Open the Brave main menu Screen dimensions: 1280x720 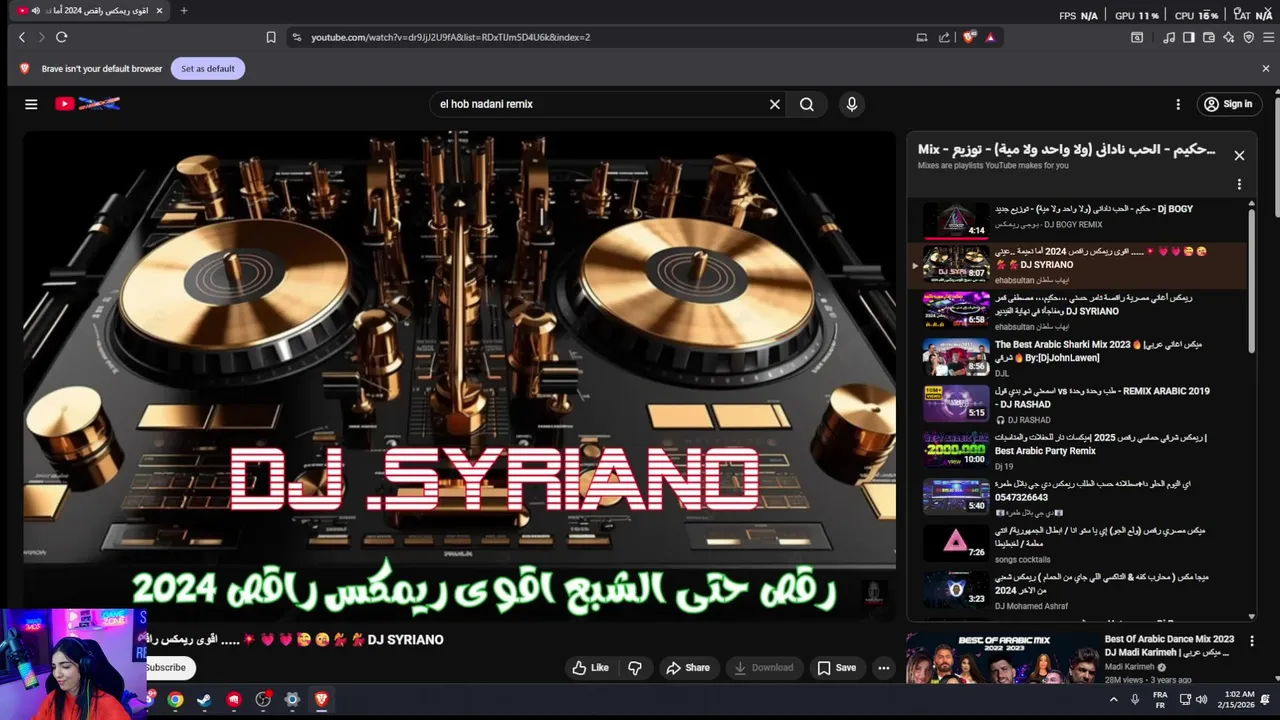[1268, 37]
